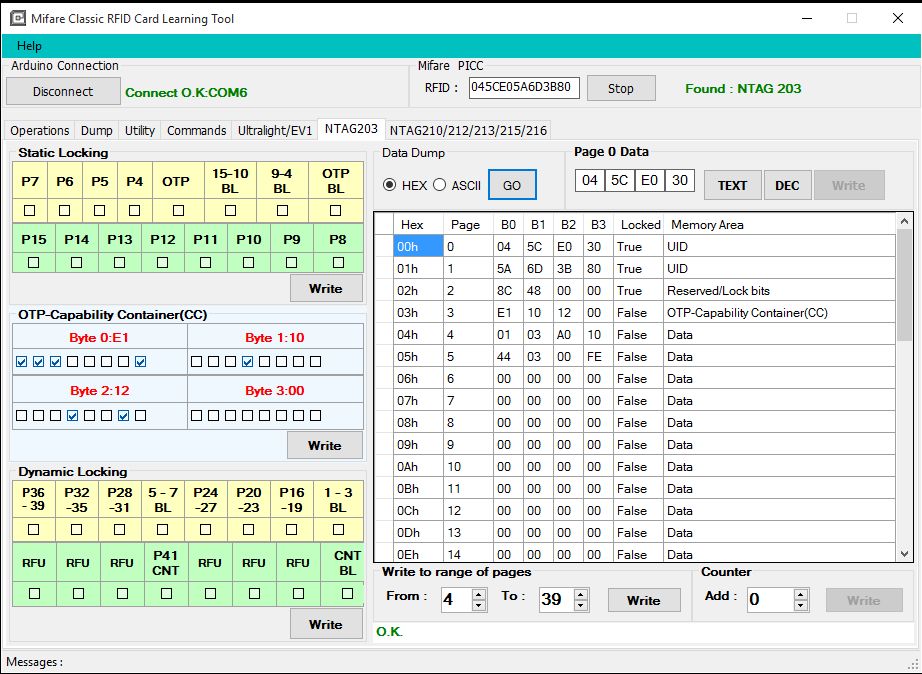Click Write button under Static Locking
Viewport: 922px width, 674px height.
326,289
